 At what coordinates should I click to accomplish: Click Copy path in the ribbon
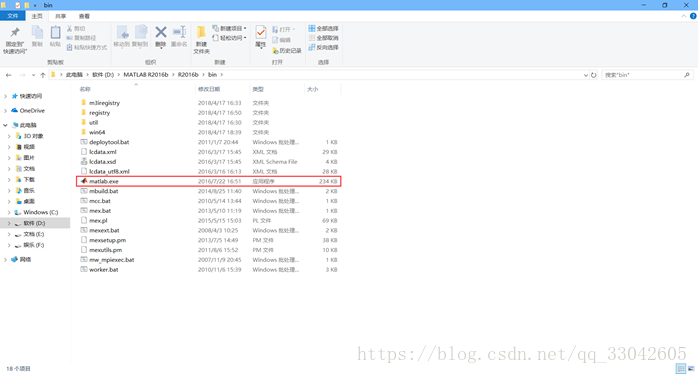coord(81,38)
